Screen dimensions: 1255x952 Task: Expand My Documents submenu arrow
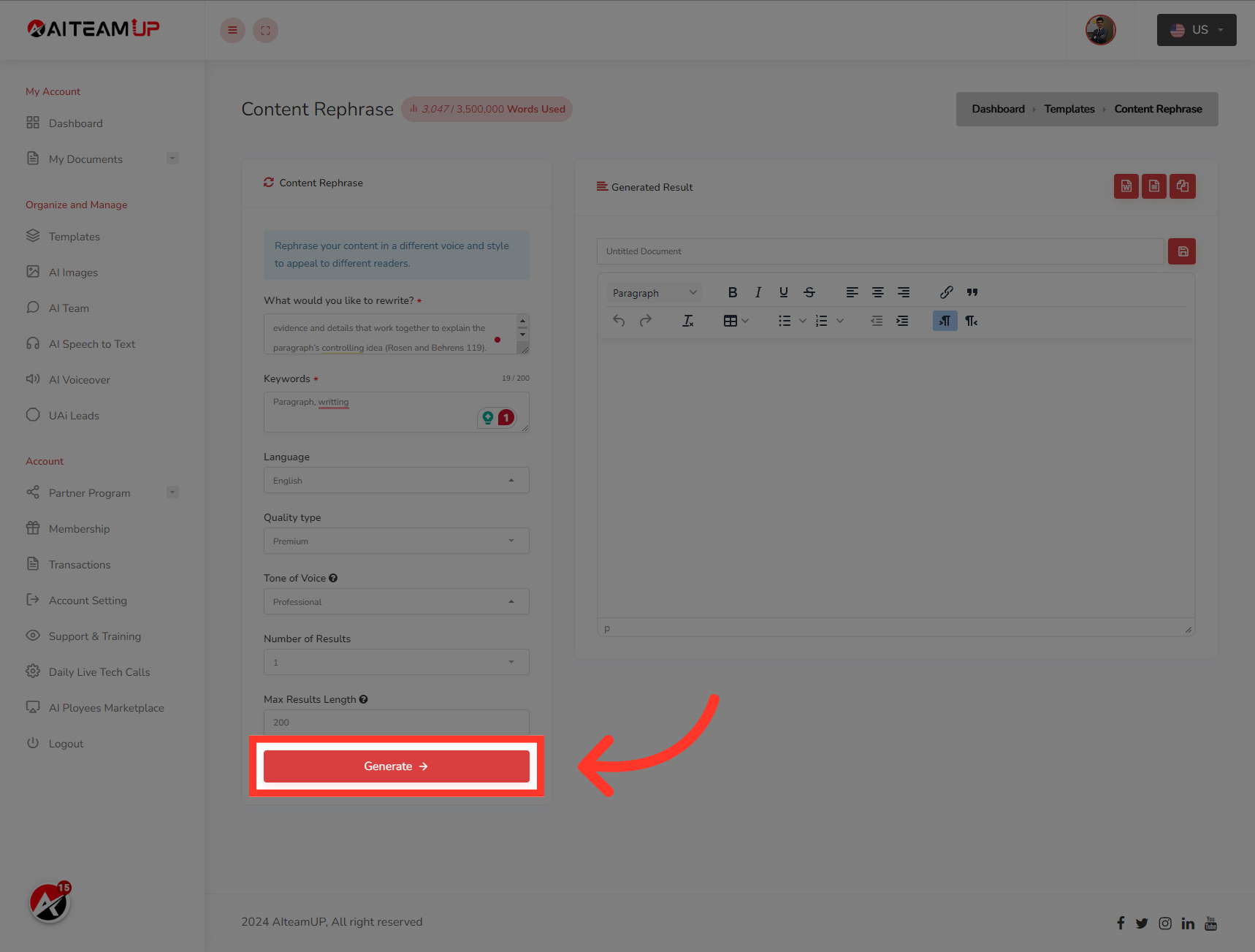[172, 159]
